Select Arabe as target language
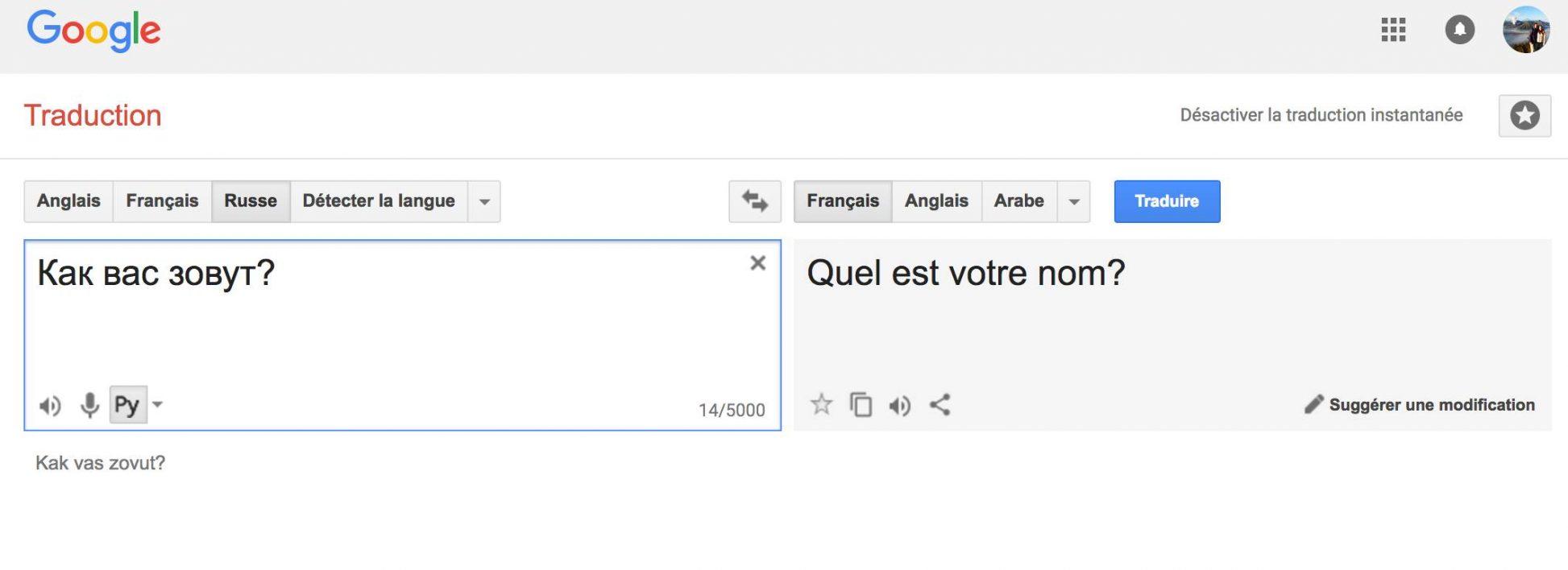Image resolution: width=1568 pixels, height=570 pixels. tap(1019, 201)
